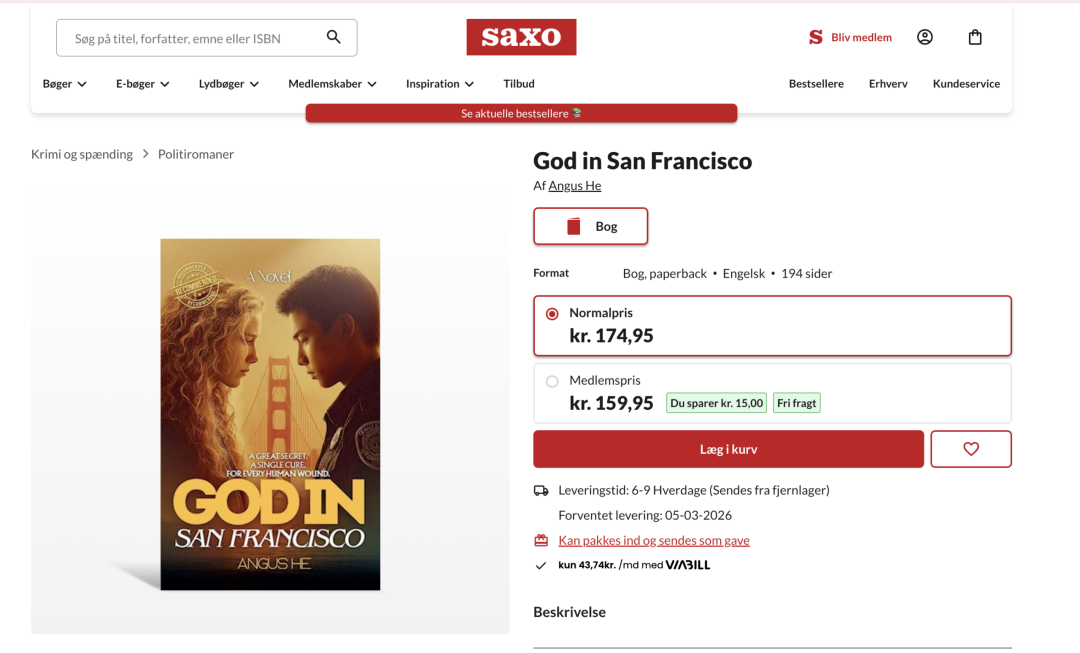Viewport: 1080px width, 653px height.
Task: Select the Medlemspris radio button
Action: click(552, 381)
